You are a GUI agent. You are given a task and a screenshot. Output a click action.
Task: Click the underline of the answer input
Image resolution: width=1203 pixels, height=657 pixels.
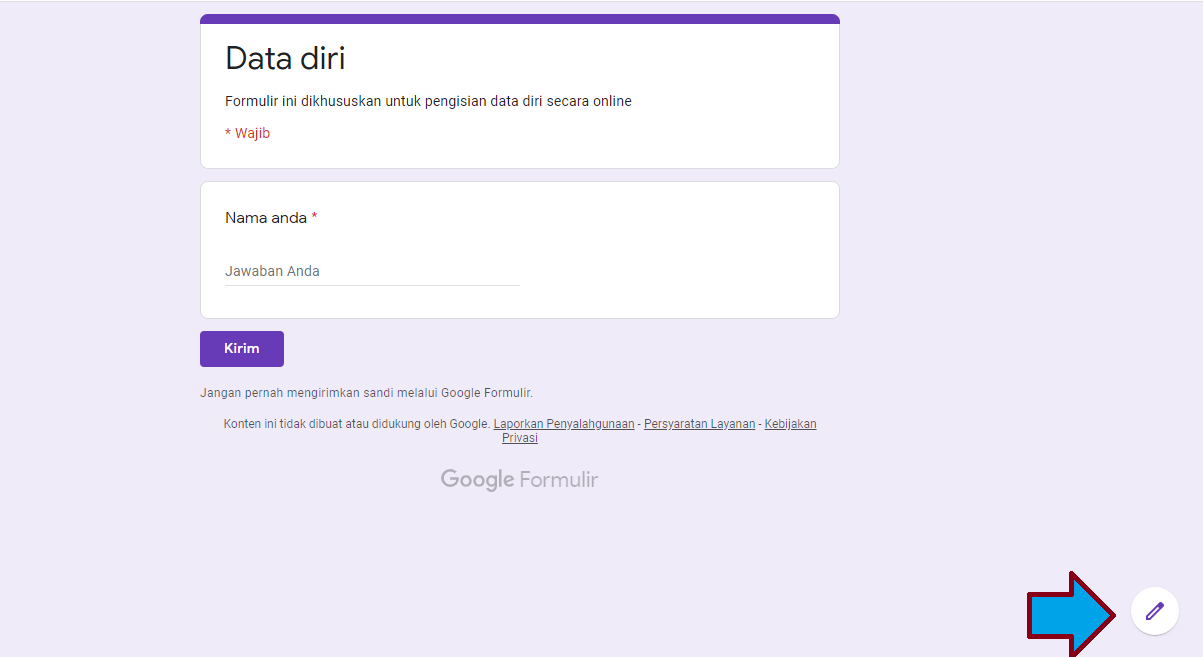[x=372, y=285]
